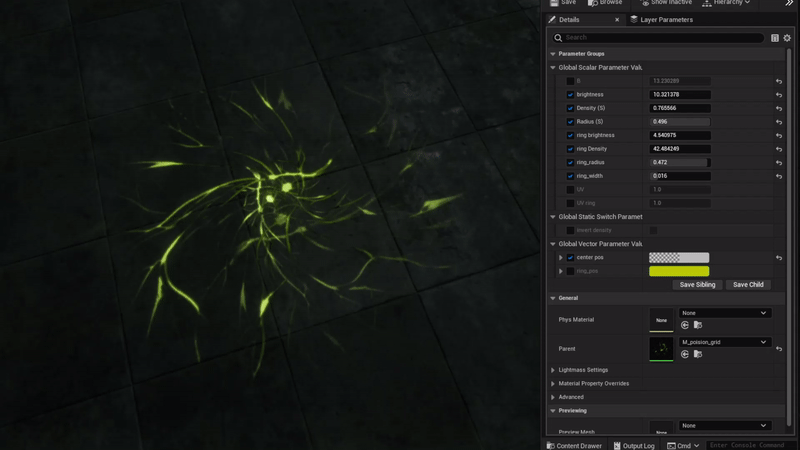800x450 pixels.
Task: Collapse the Previewing section
Action: (x=553, y=411)
